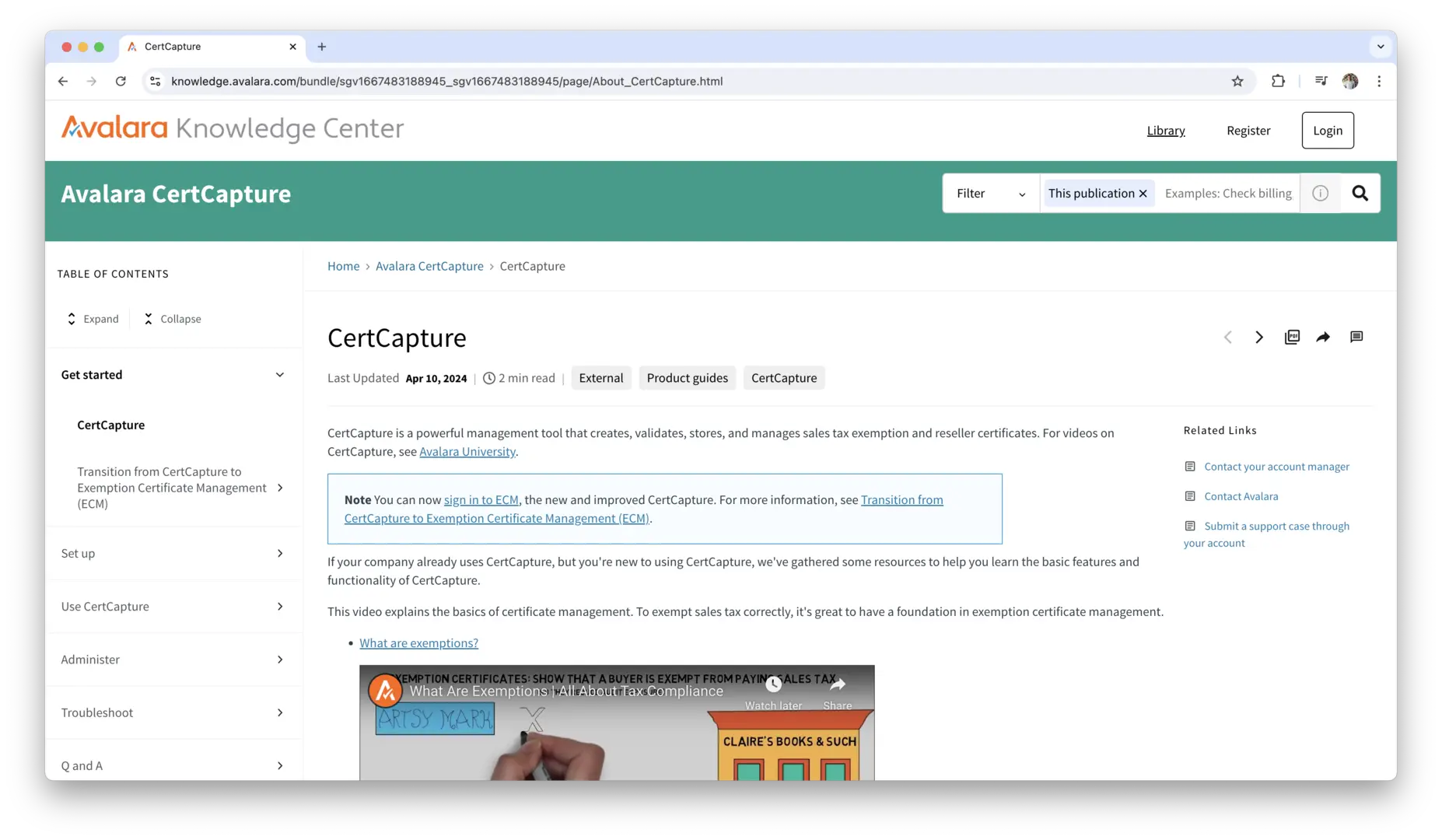Click the Product guides tag
The height and width of the screenshot is (840, 1442).
click(x=688, y=378)
